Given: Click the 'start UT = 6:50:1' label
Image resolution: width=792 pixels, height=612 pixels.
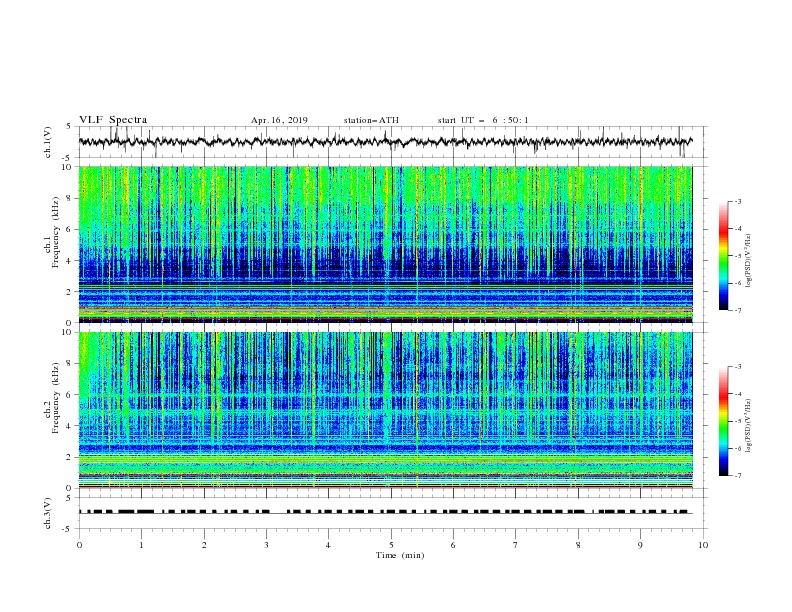Looking at the screenshot, I should 483,120.
